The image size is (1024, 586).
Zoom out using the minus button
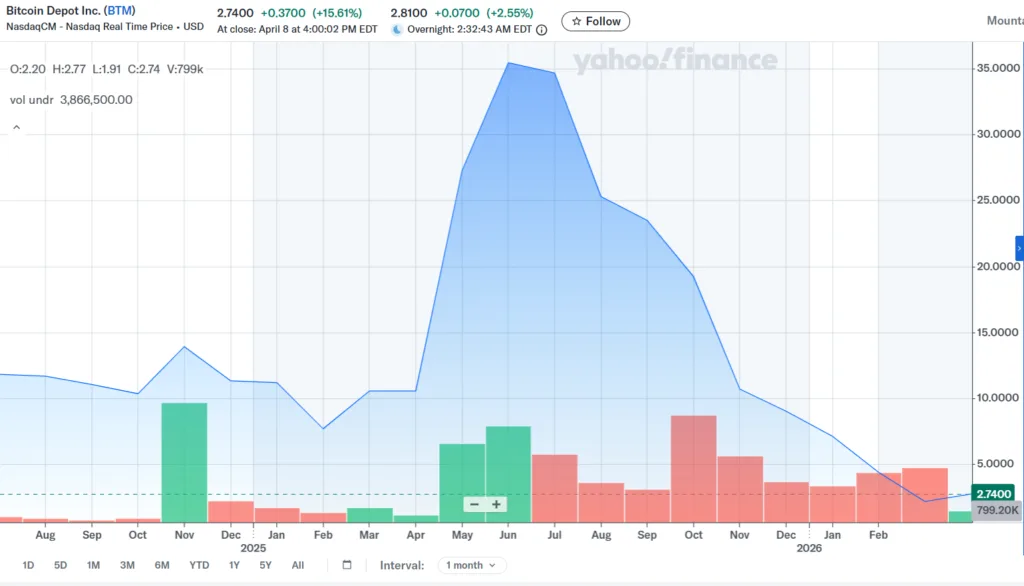click(x=474, y=504)
